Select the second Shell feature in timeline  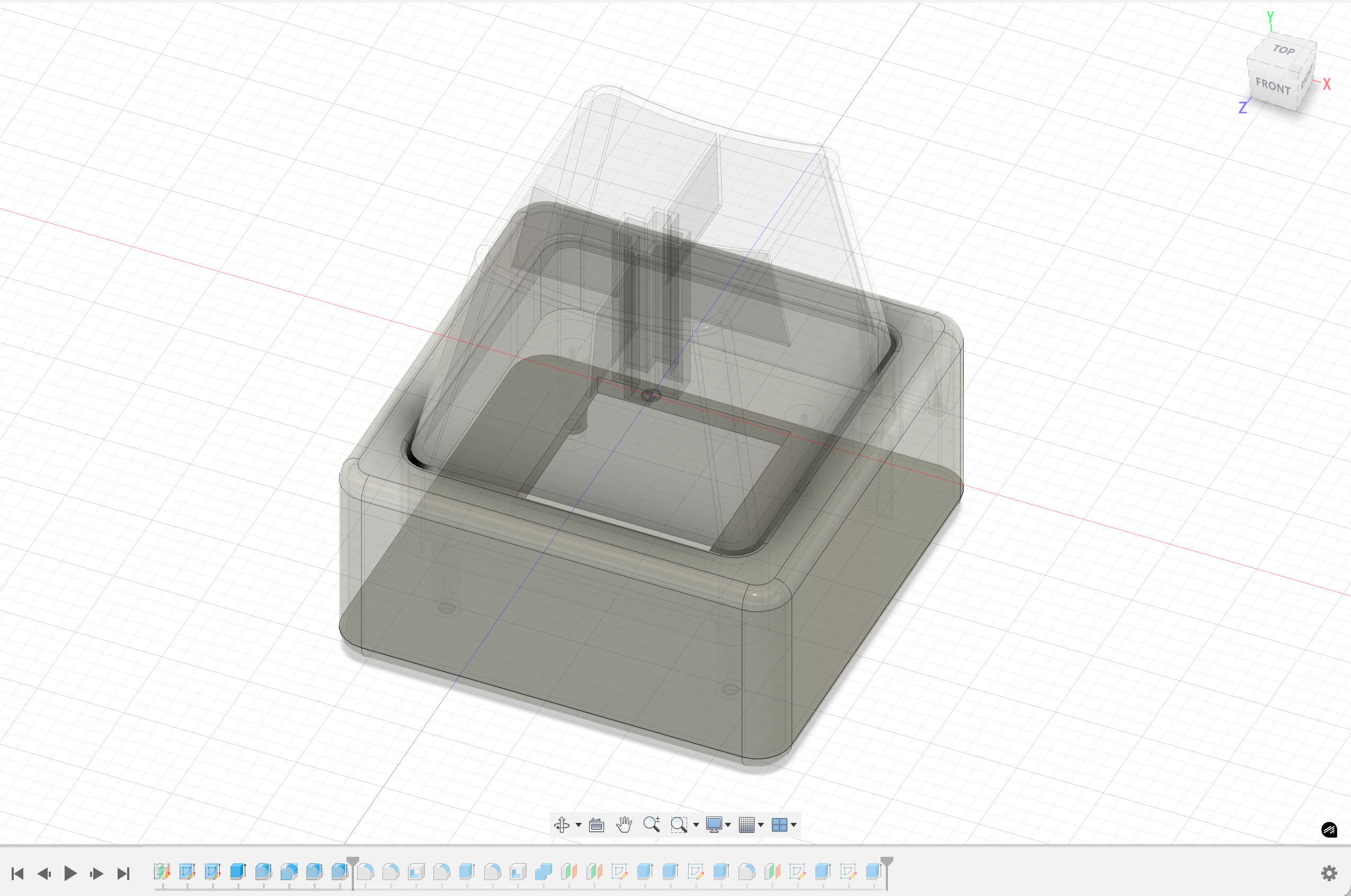click(518, 872)
